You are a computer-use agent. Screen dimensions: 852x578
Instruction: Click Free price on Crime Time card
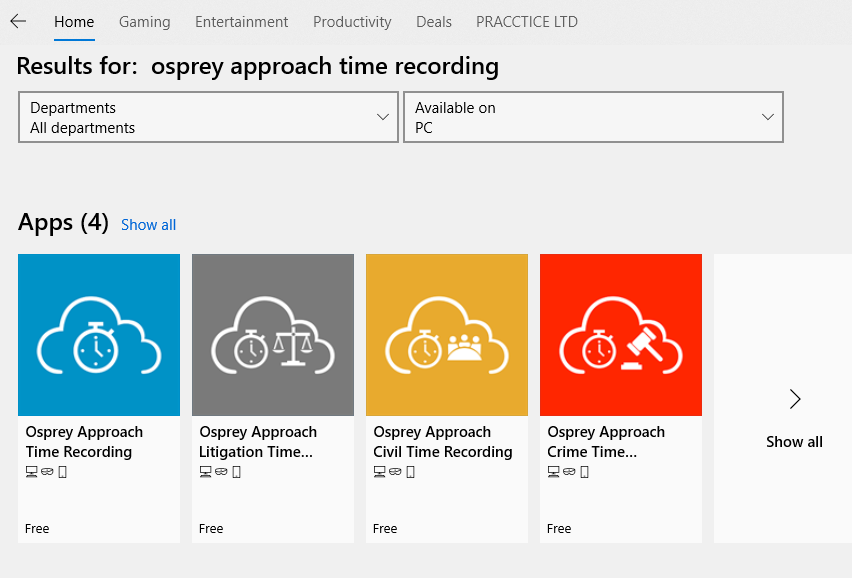pos(559,529)
